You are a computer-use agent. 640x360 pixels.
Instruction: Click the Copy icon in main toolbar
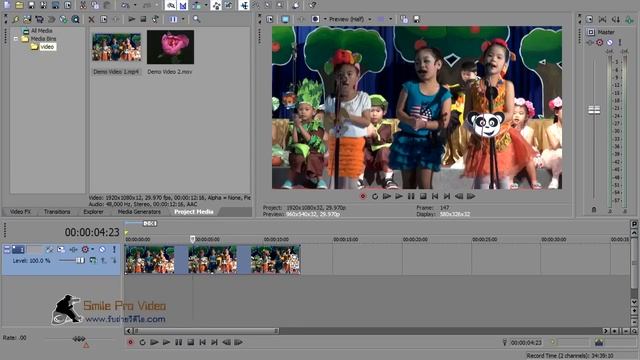(x=95, y=5)
